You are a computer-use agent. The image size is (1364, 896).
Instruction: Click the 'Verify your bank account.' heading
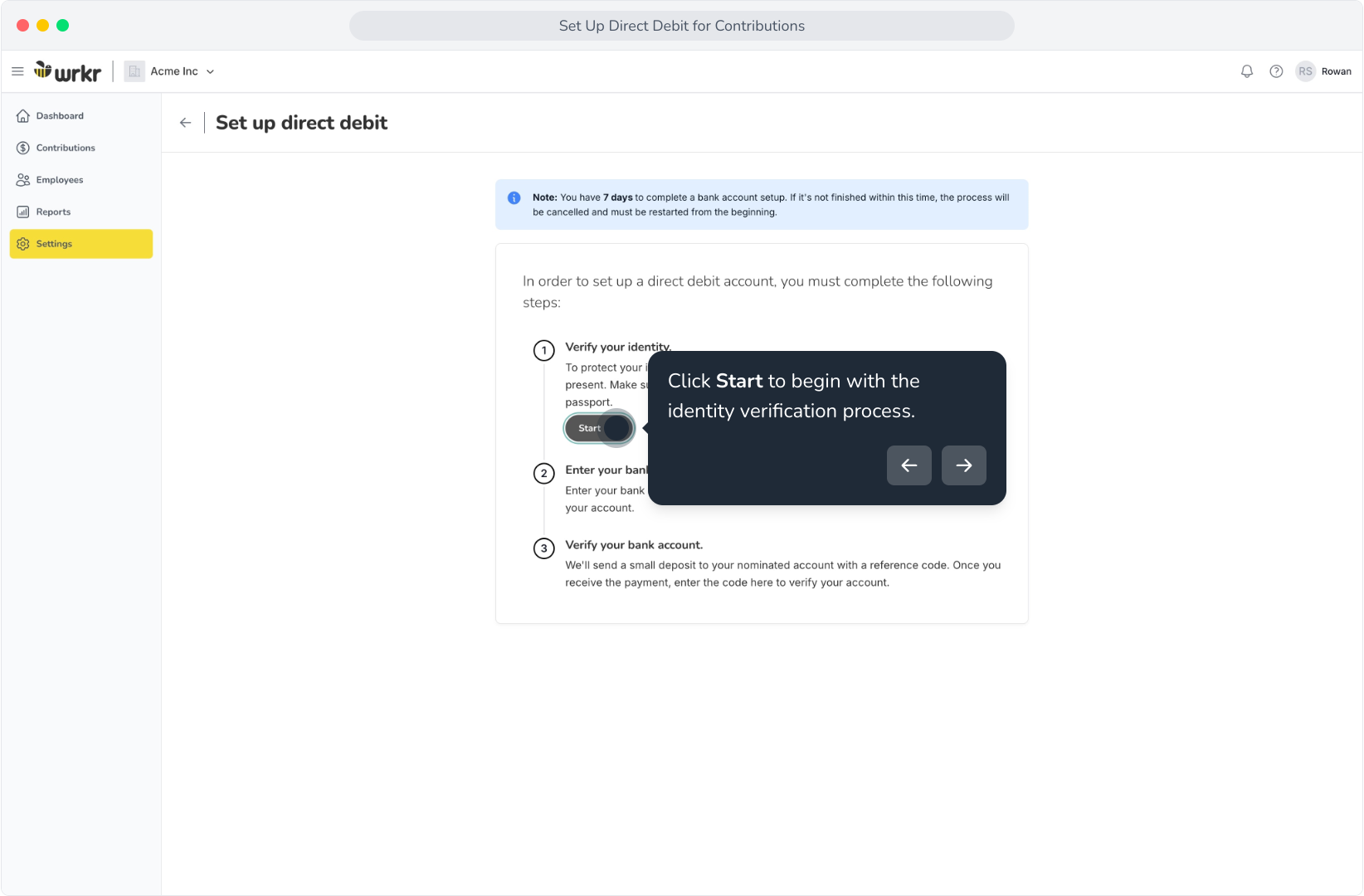pos(634,545)
